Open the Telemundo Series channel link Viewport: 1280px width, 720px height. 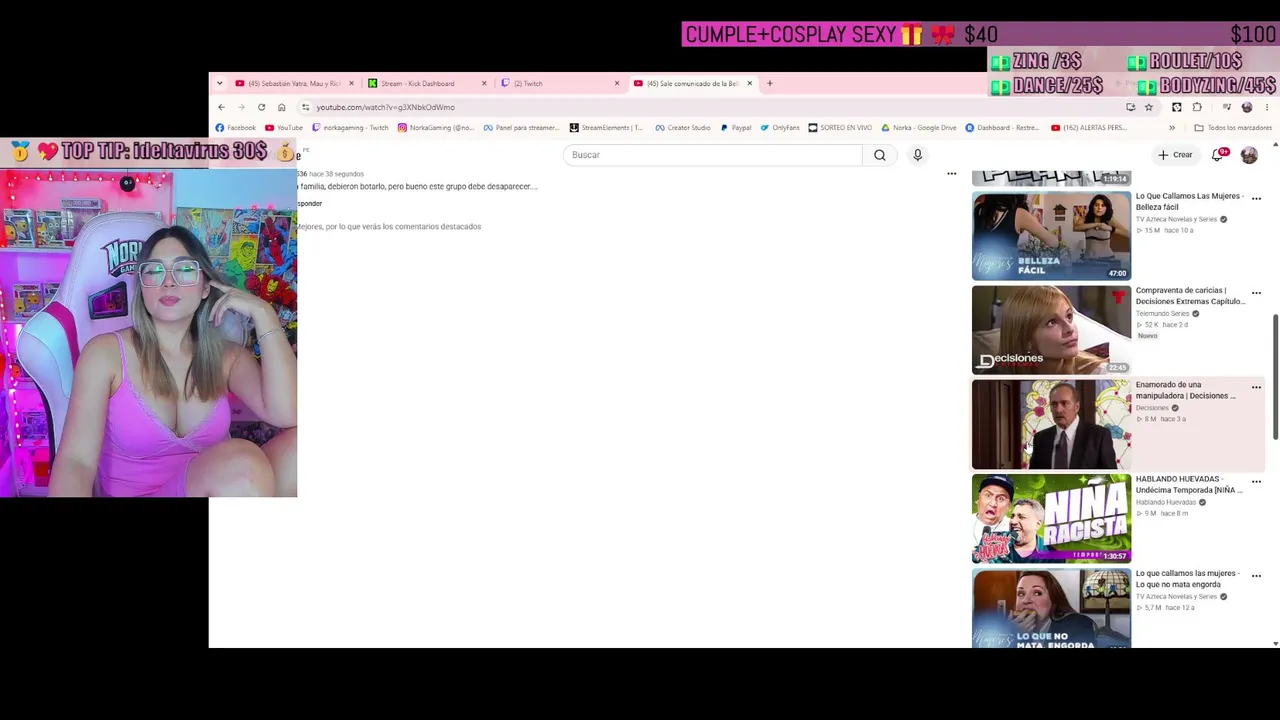(x=1162, y=313)
